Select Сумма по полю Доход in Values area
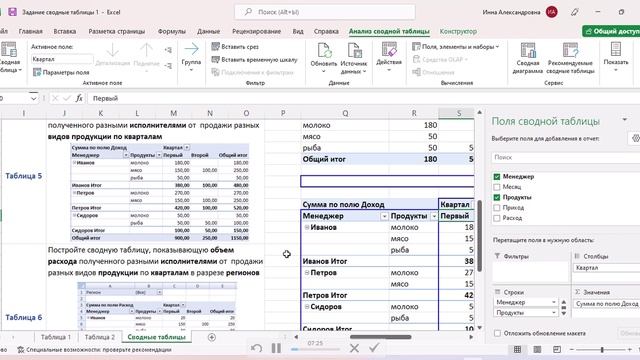640x360 pixels. (x=606, y=304)
